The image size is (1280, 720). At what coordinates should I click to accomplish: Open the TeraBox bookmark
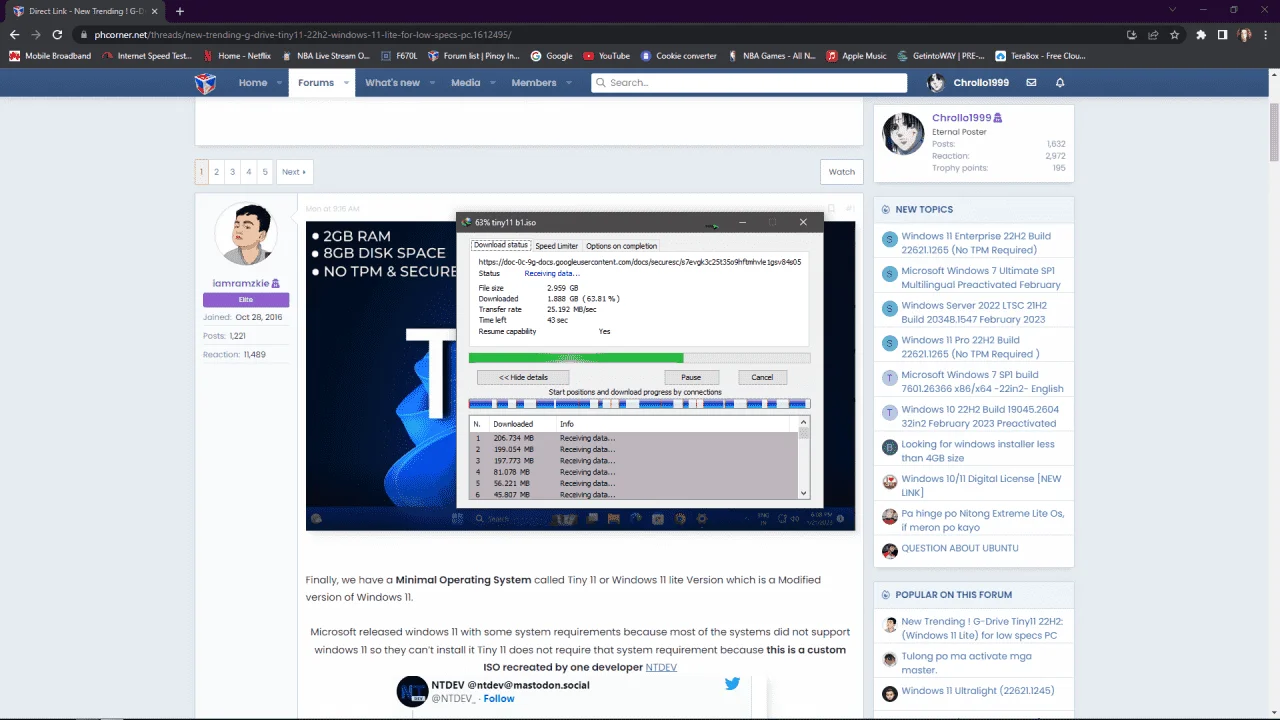tap(1040, 56)
